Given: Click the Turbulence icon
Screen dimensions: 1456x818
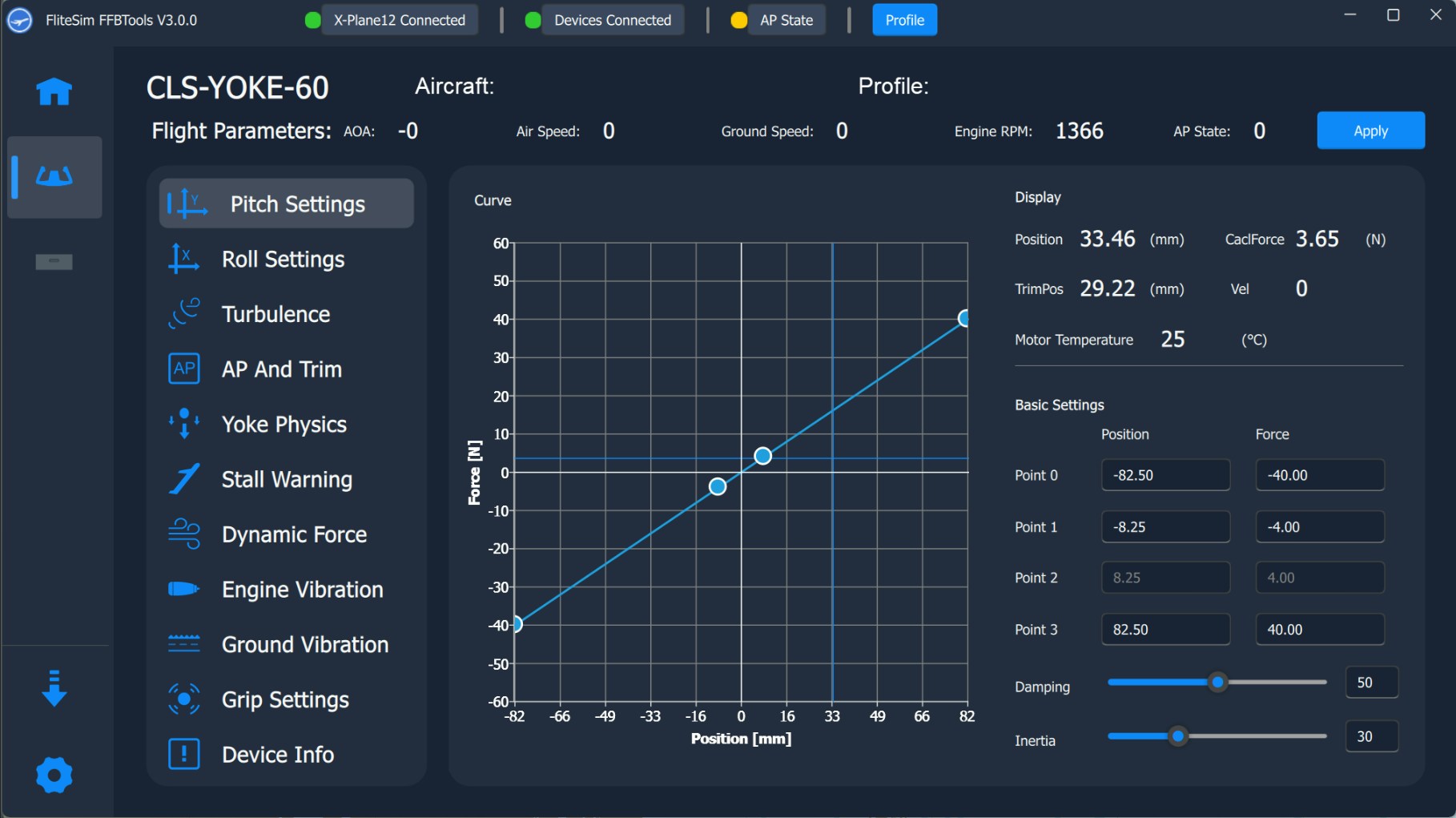Looking at the screenshot, I should [184, 314].
